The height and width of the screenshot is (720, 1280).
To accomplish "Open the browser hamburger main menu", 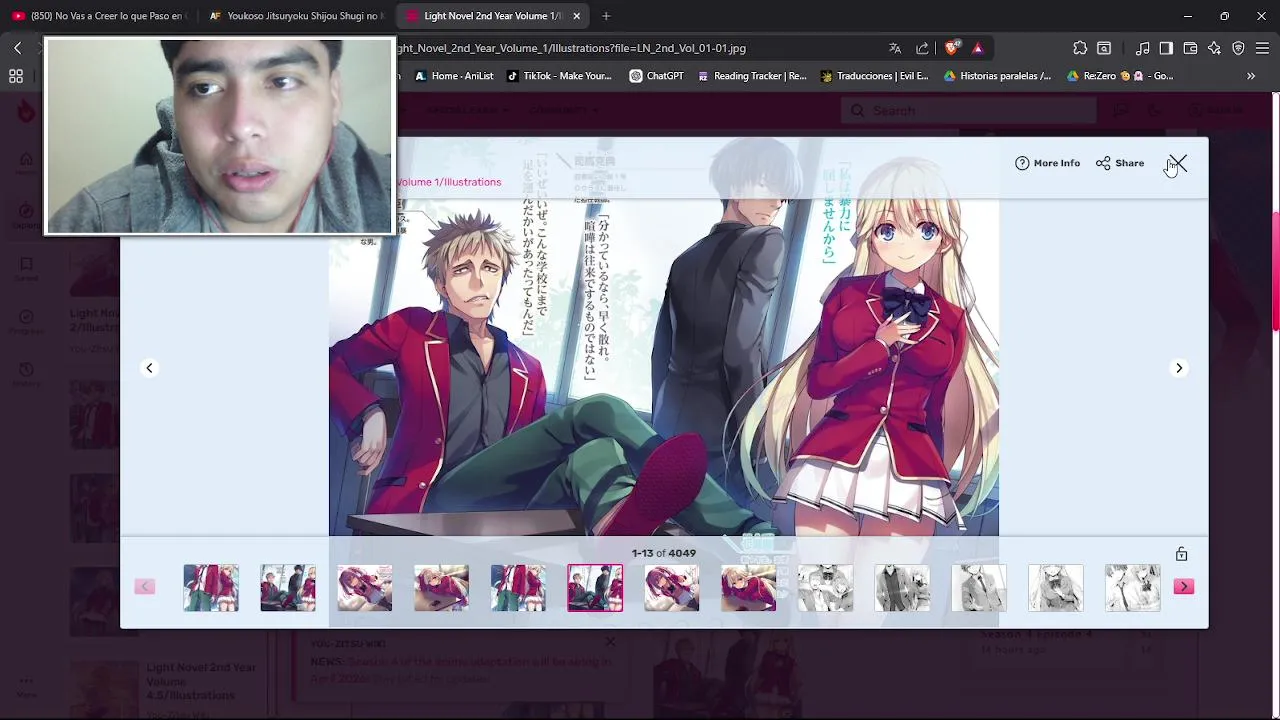I will point(1262,48).
